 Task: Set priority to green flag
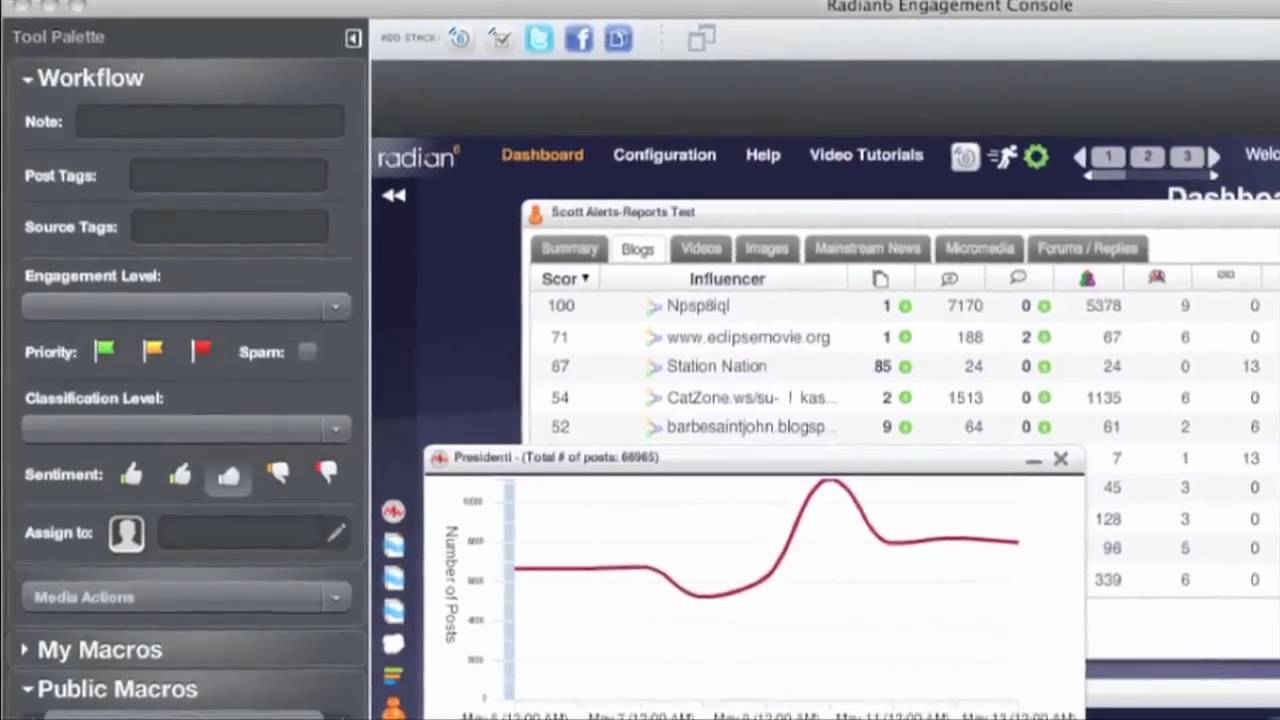(104, 350)
